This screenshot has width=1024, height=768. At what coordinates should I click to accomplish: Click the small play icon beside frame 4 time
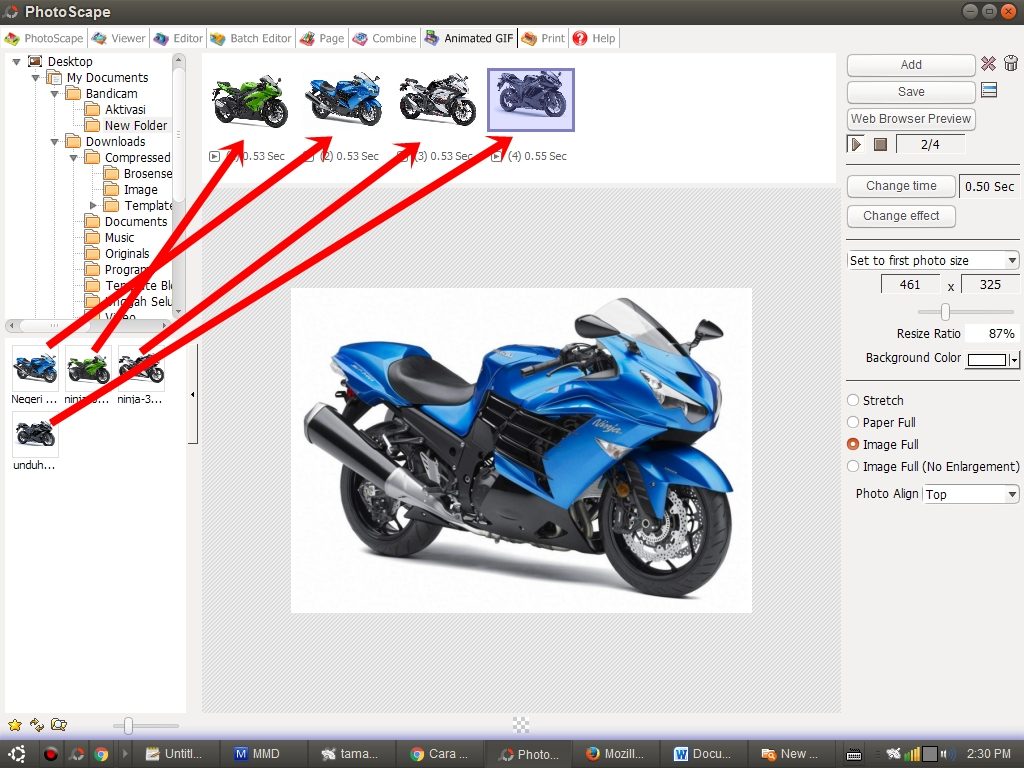click(x=497, y=157)
